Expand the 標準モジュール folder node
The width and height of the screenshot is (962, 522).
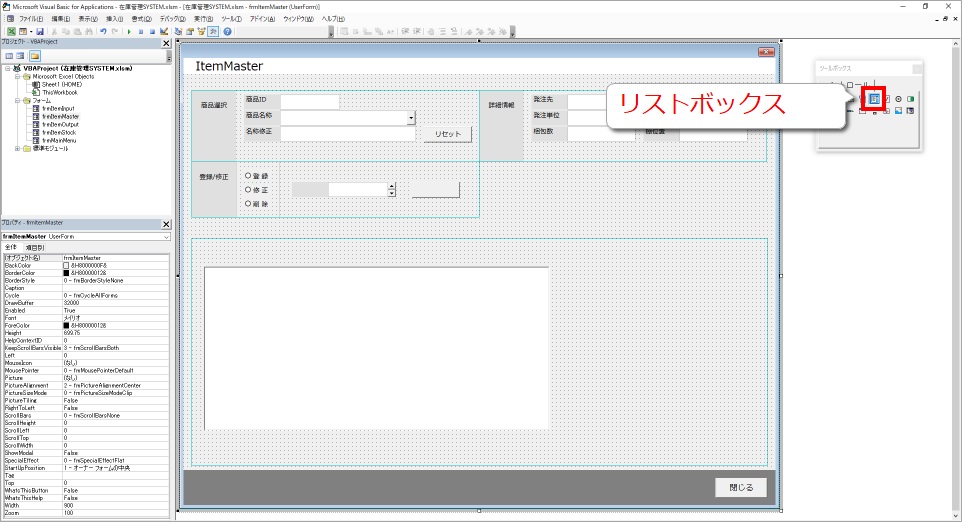coord(17,148)
